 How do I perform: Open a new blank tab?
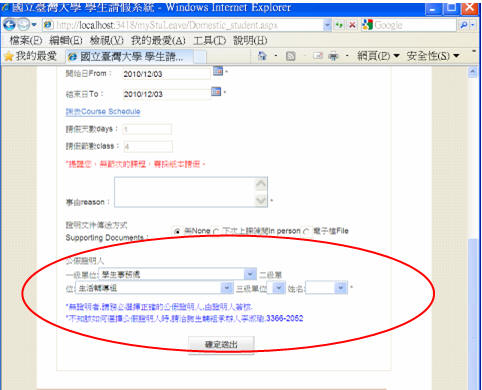click(200, 57)
